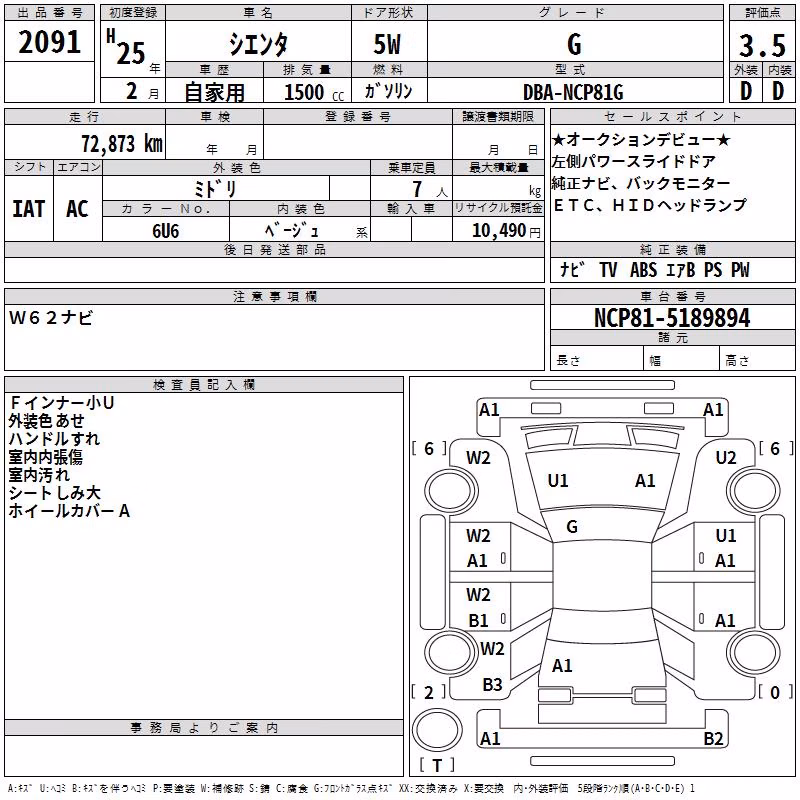Click the evaluation score 3.5
The width and height of the screenshot is (800, 800).
[762, 46]
